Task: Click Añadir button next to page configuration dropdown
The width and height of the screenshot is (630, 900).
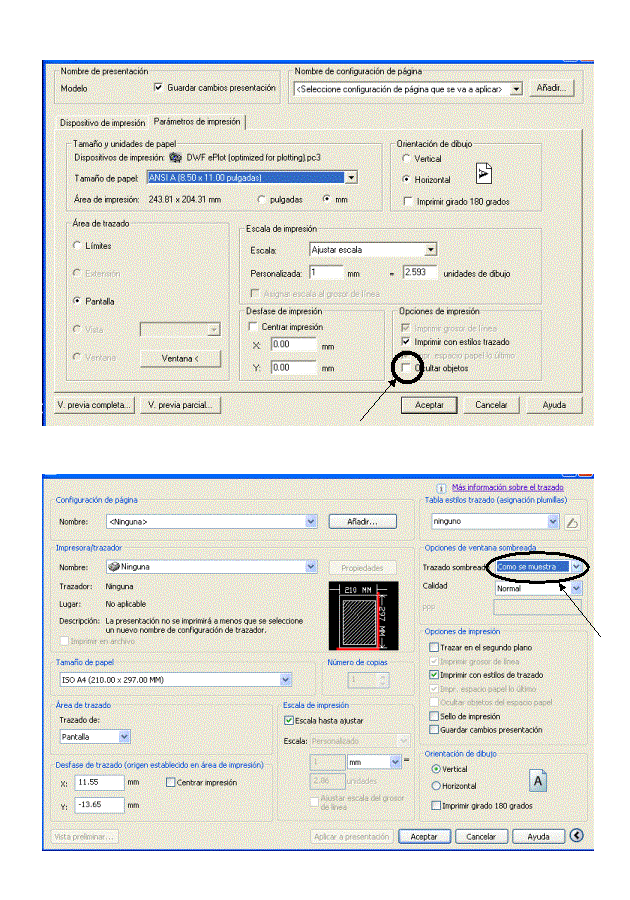Action: (x=551, y=88)
